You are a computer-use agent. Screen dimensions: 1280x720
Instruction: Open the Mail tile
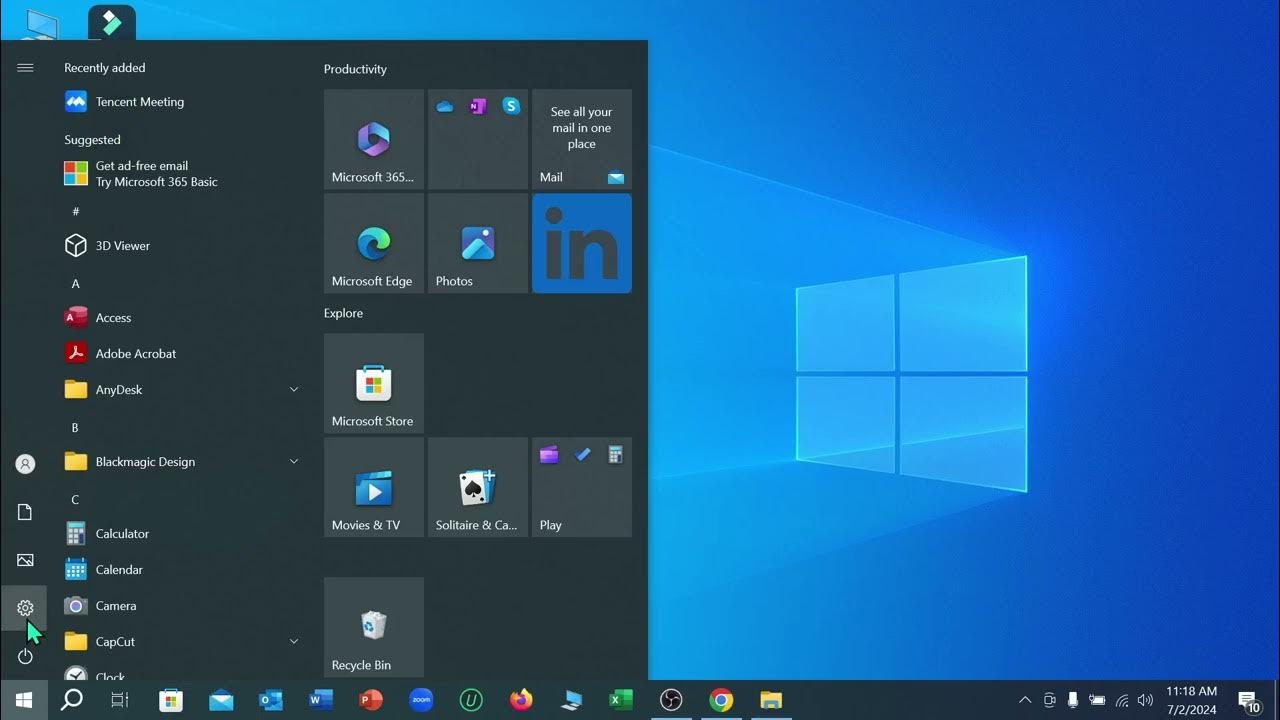pyautogui.click(x=582, y=139)
